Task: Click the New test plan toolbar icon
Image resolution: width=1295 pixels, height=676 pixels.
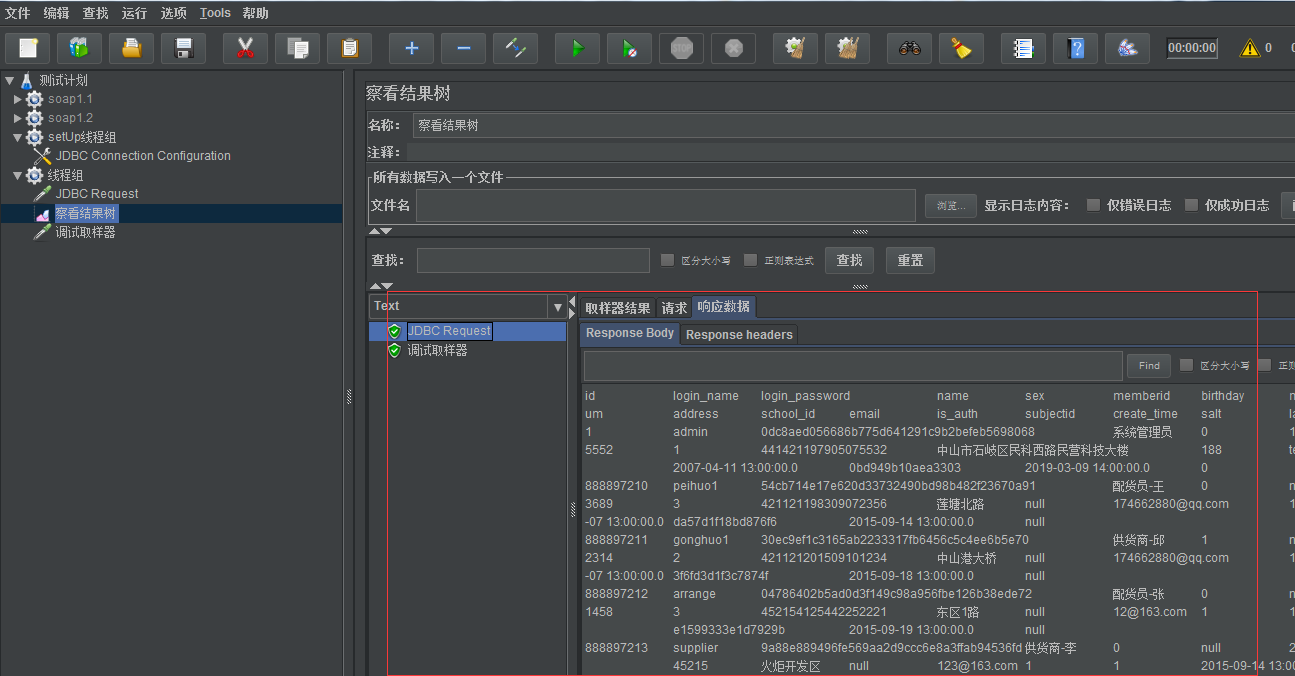Action: coord(28,48)
